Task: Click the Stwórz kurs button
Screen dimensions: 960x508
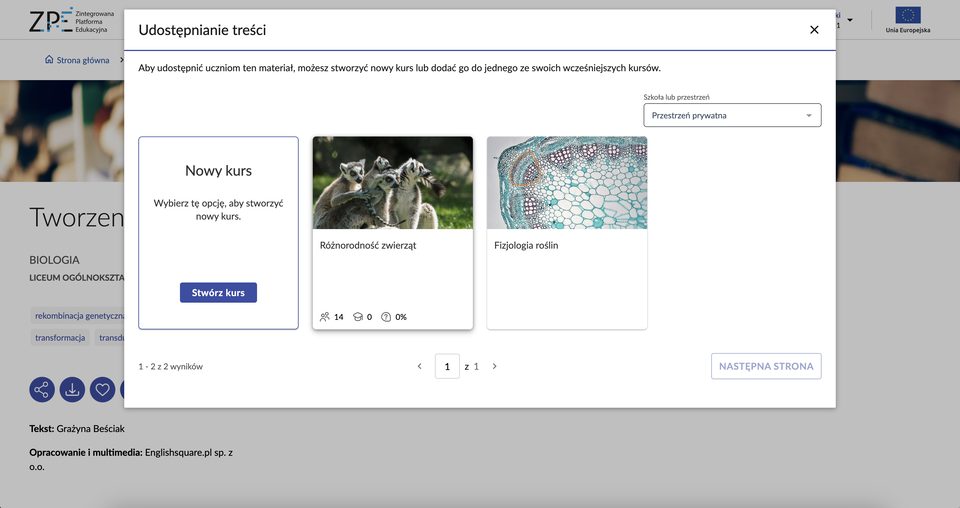Action: [x=218, y=292]
